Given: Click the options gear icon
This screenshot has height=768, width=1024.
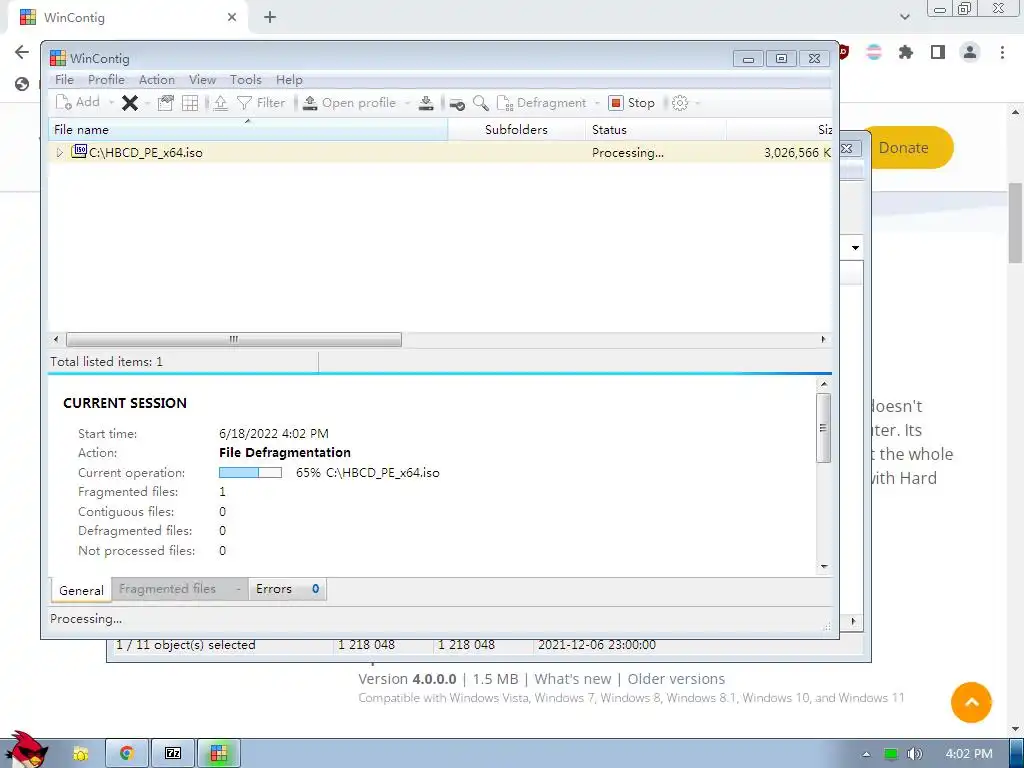Looking at the screenshot, I should click(680, 103).
